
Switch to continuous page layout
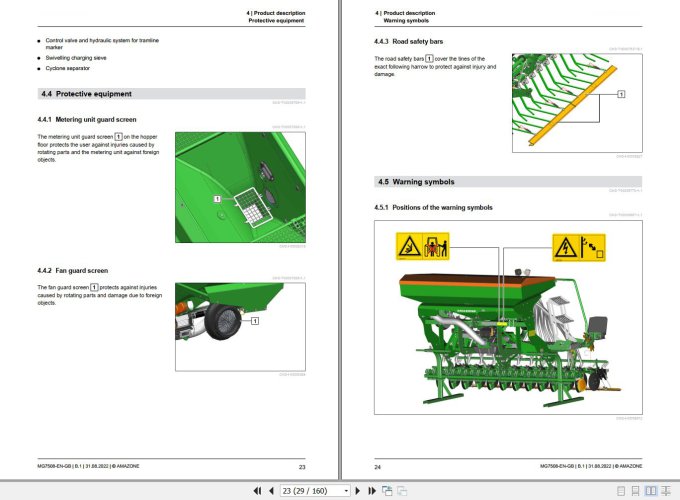[635, 491]
